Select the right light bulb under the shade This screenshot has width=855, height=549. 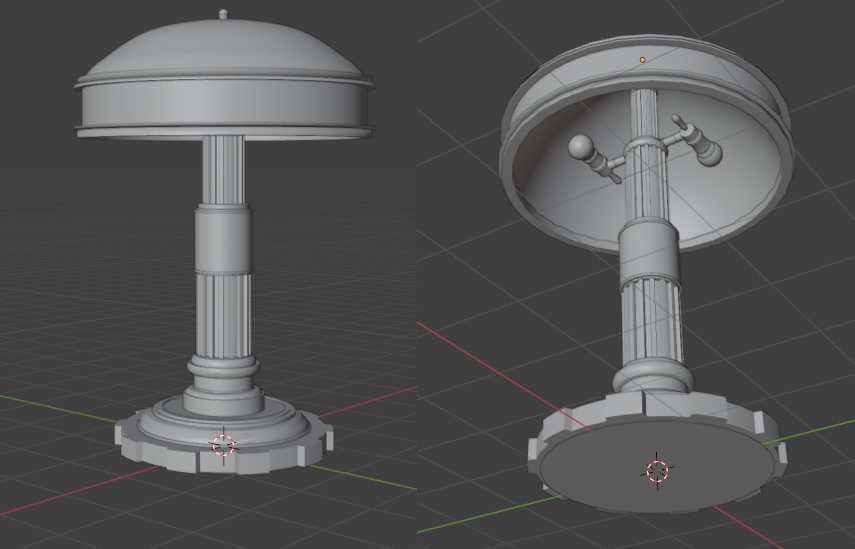tap(708, 150)
